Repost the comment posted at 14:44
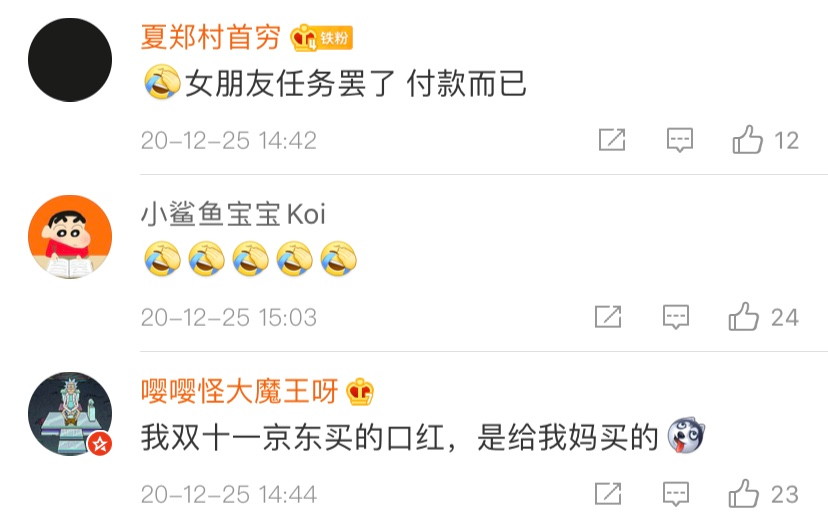This screenshot has height=519, width=828. tap(608, 494)
